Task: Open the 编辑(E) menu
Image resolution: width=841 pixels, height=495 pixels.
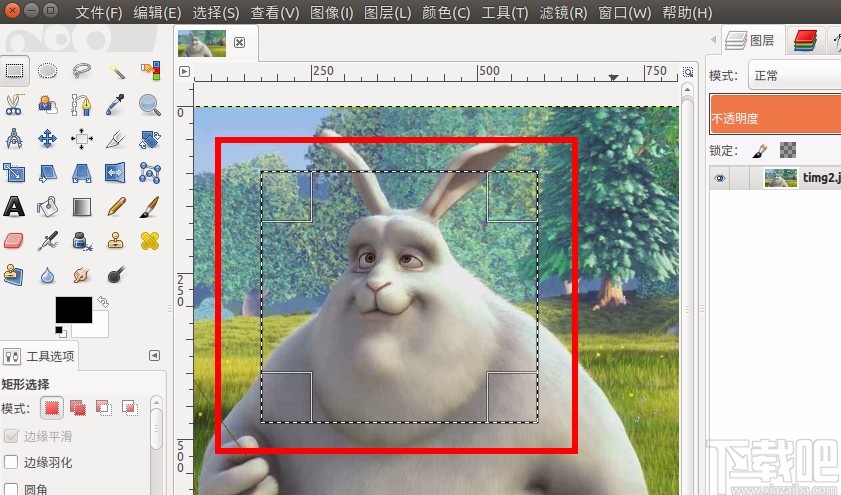Action: (157, 12)
